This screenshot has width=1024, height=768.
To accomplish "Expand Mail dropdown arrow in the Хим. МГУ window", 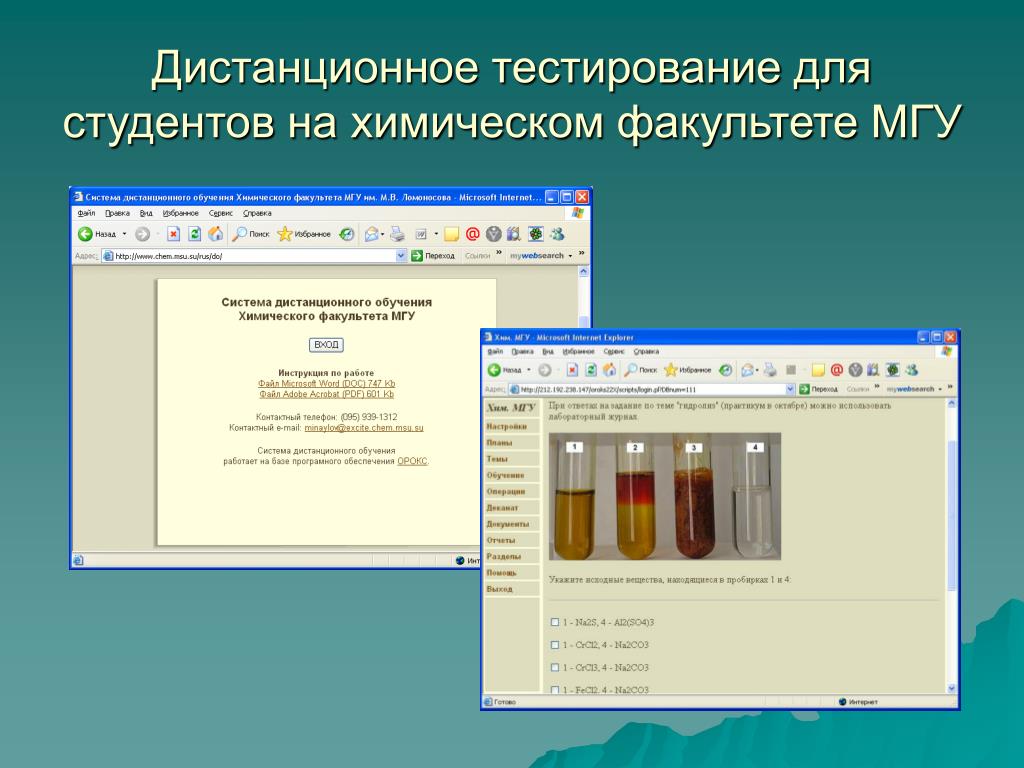I will pos(757,370).
